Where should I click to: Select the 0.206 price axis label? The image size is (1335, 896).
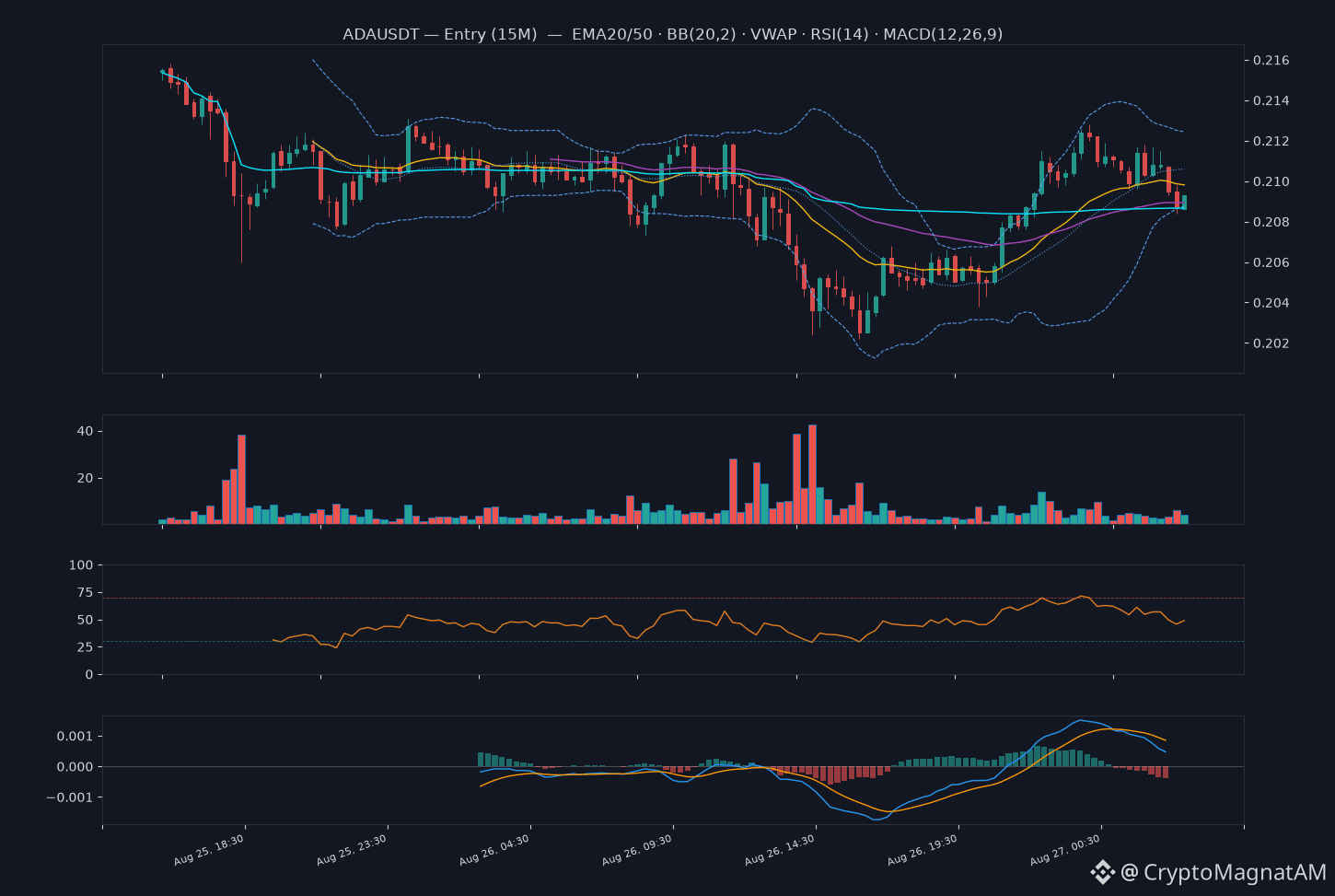coord(1271,263)
